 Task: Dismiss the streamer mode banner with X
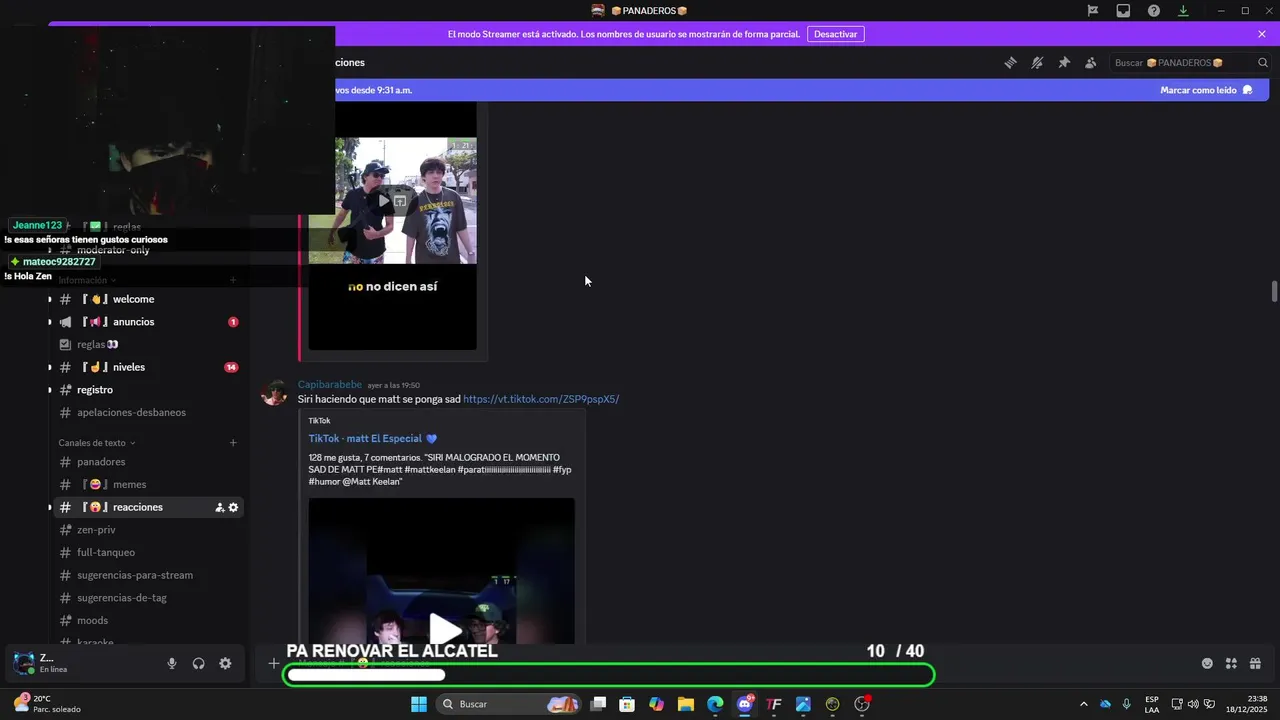click(1262, 34)
